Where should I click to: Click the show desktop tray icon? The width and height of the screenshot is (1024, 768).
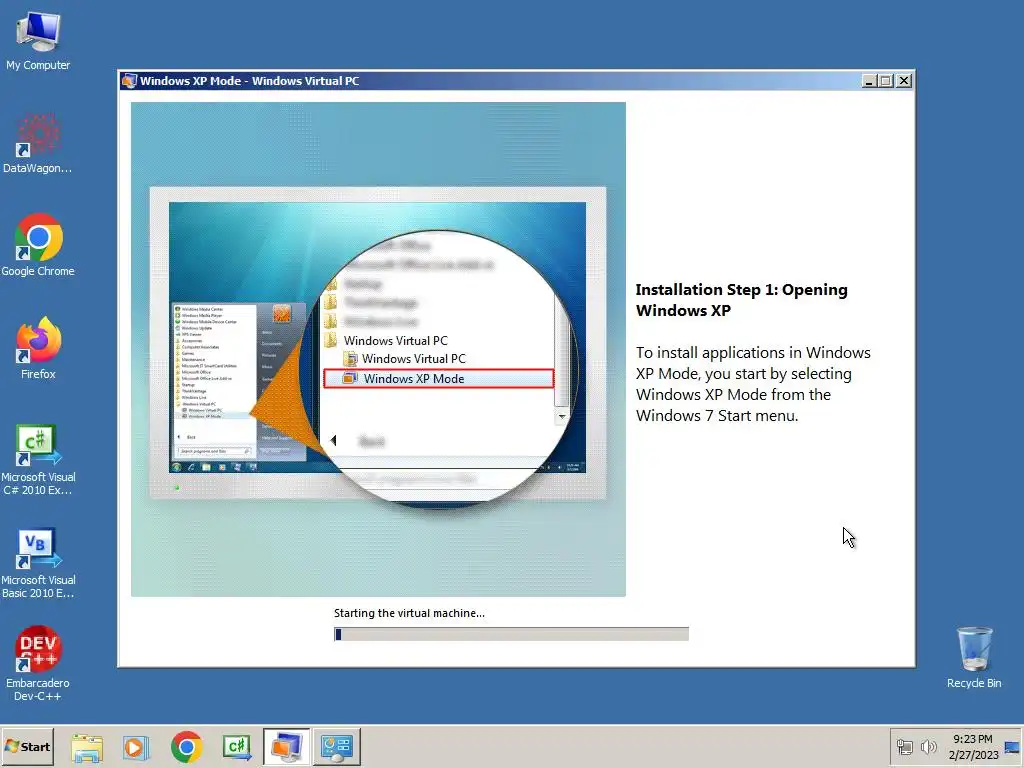[x=1013, y=747]
